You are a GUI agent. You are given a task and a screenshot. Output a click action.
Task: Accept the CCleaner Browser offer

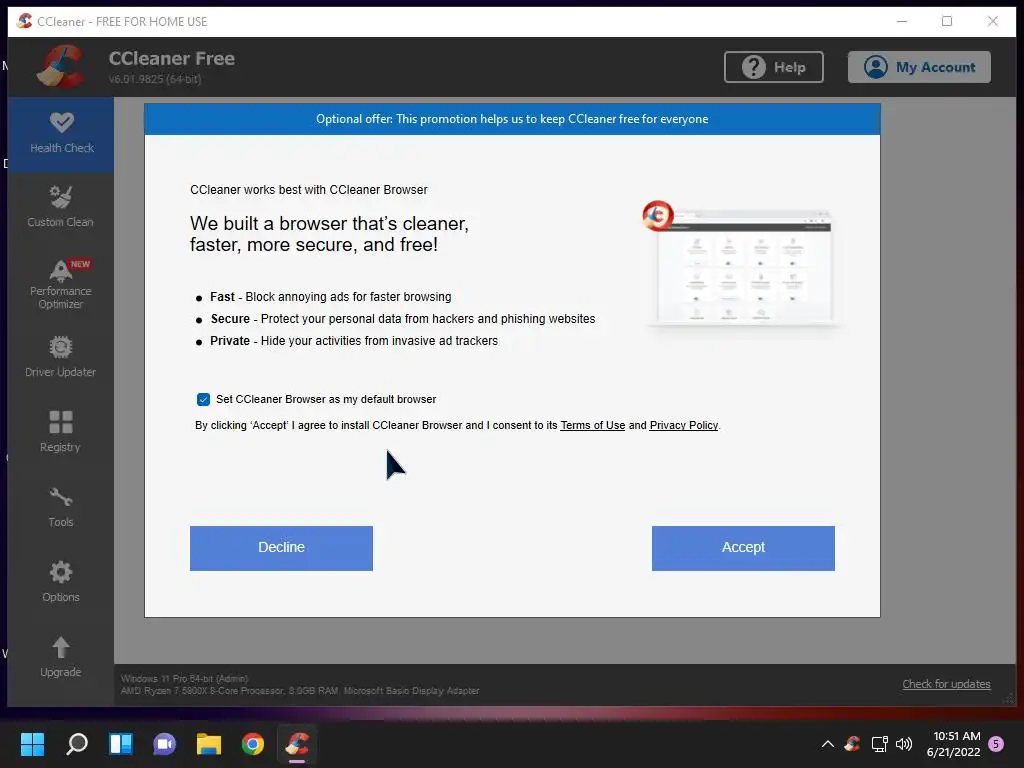[x=743, y=548]
